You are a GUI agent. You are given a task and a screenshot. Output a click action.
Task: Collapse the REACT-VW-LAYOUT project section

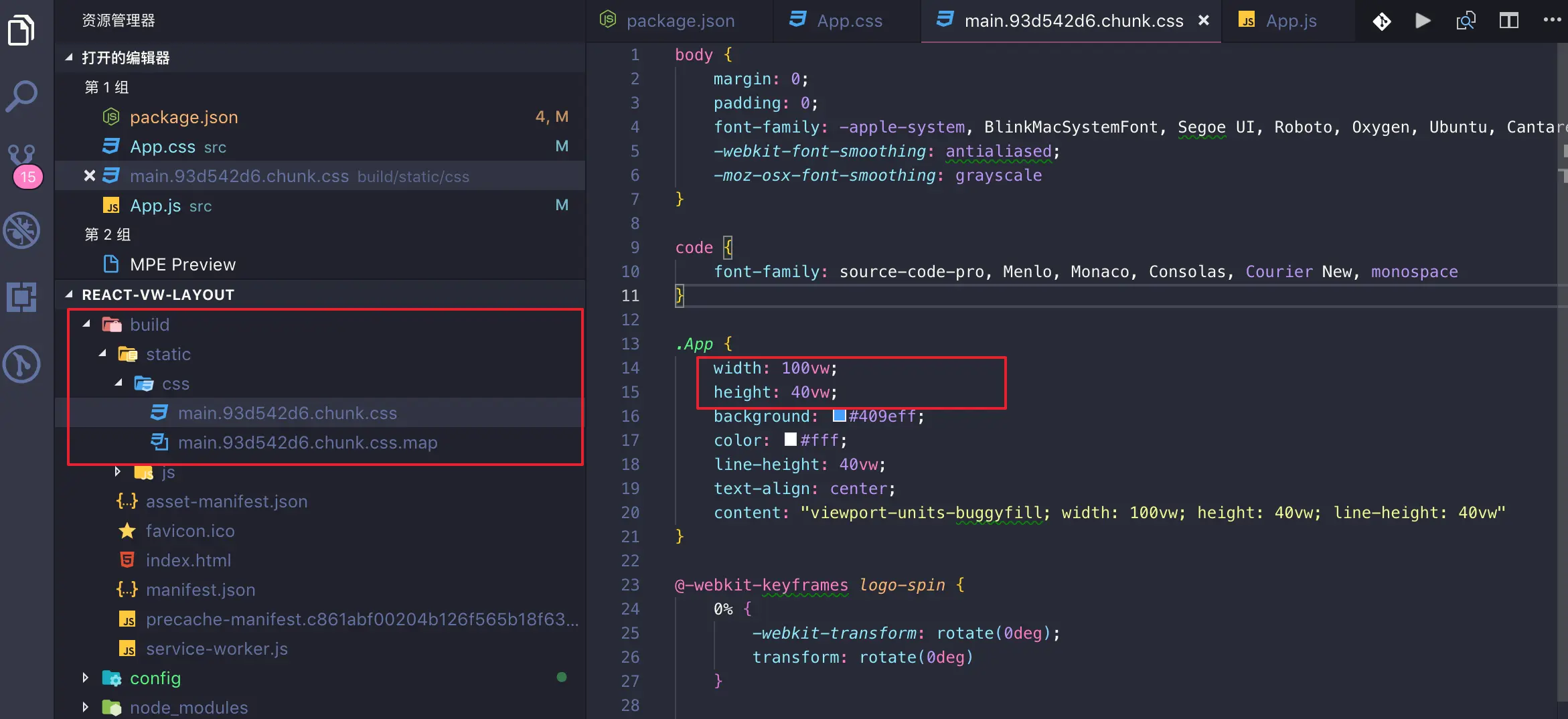(x=69, y=295)
